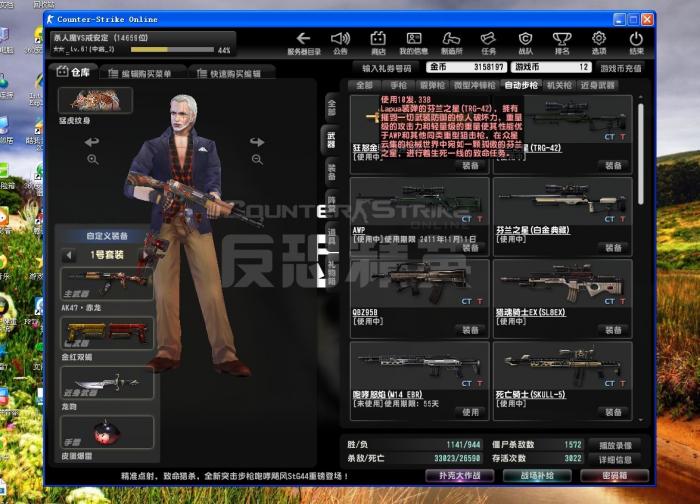Zoom in on the character model
The image size is (700, 504).
93,159
